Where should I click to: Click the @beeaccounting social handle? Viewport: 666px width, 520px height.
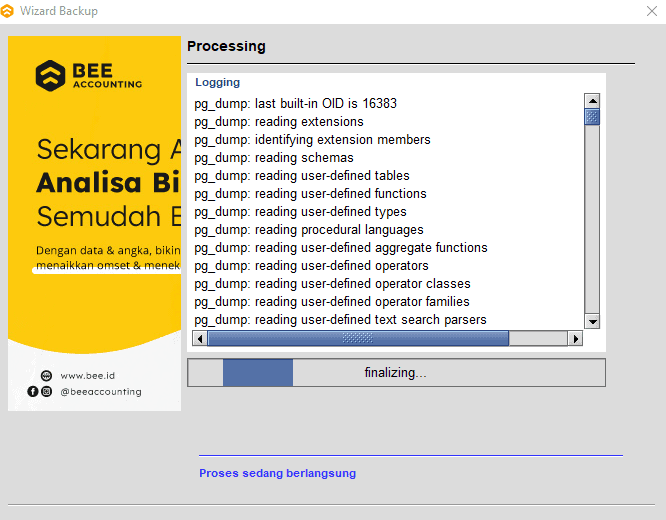pos(100,392)
